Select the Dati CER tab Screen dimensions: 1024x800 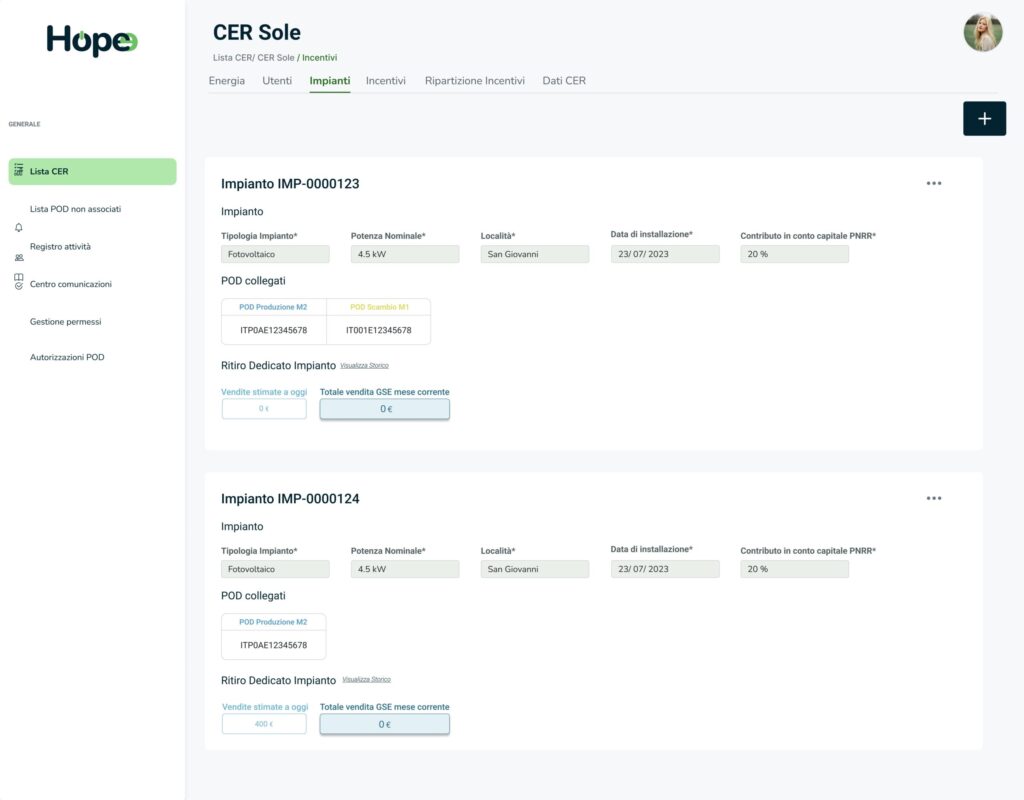(x=564, y=81)
